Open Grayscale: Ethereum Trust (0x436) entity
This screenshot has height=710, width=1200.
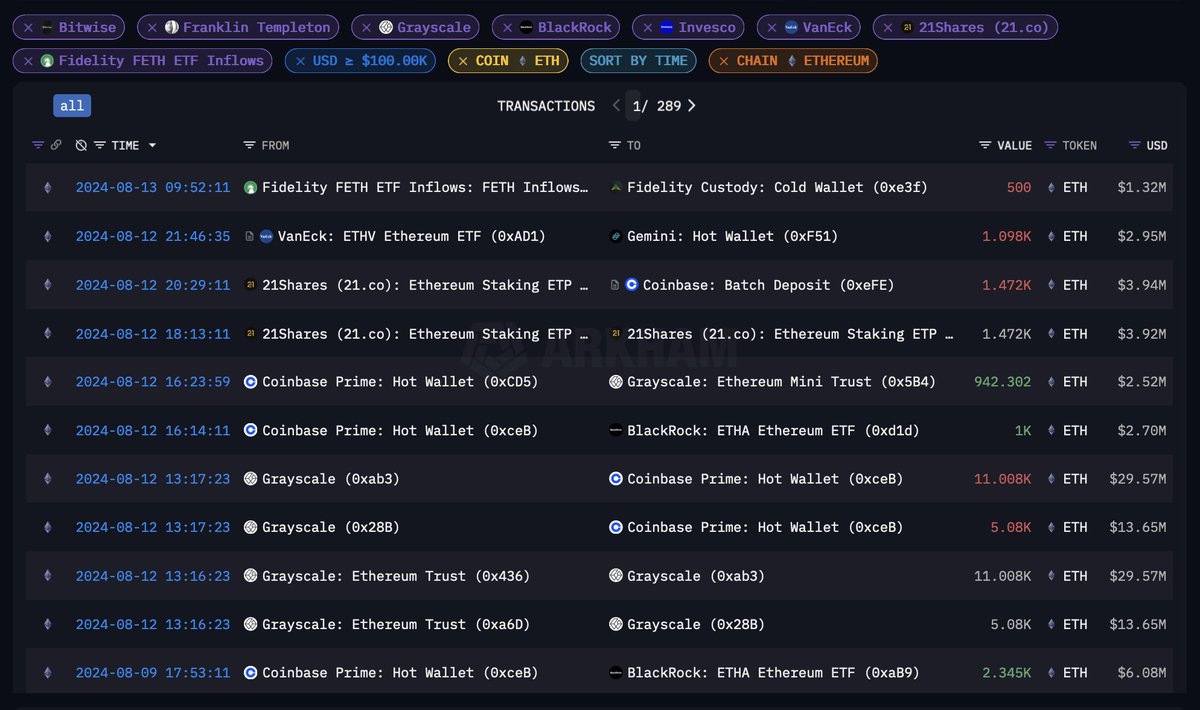pos(396,576)
